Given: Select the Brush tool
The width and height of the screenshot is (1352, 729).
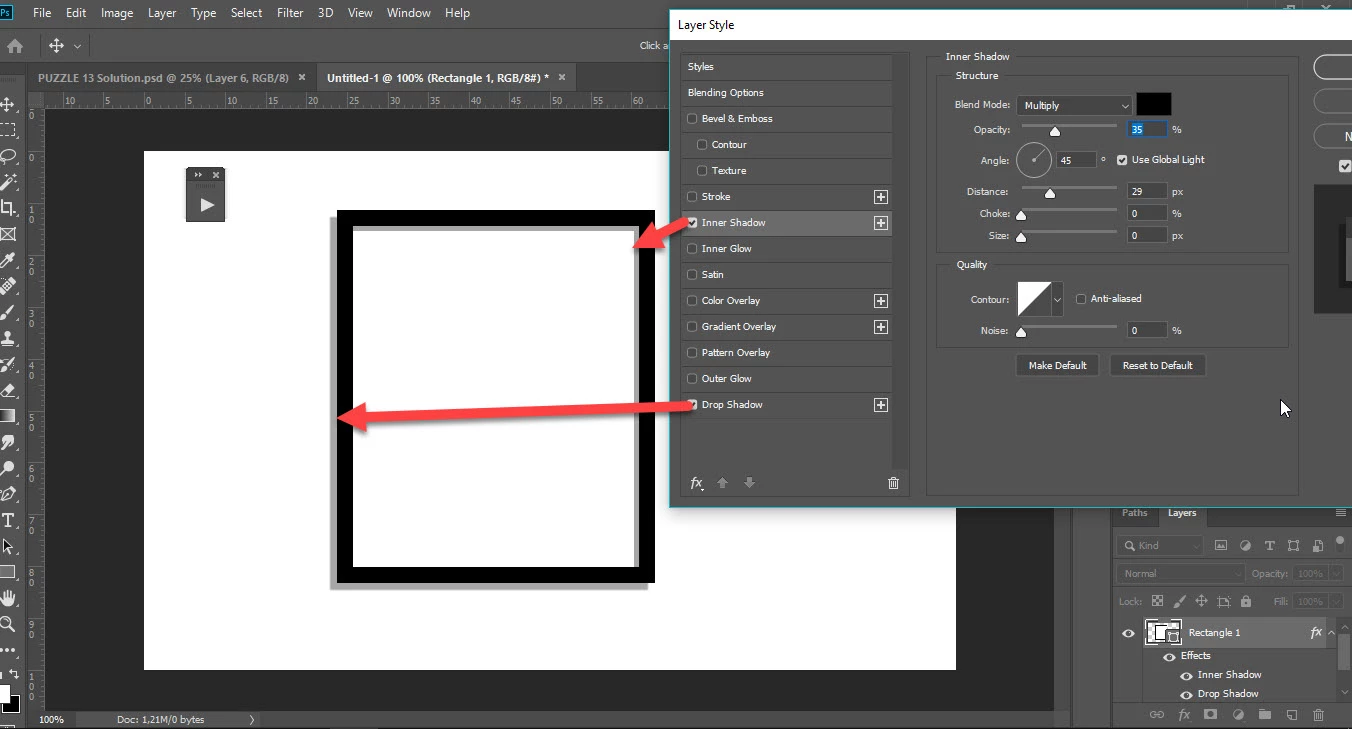Looking at the screenshot, I should pos(7,312).
